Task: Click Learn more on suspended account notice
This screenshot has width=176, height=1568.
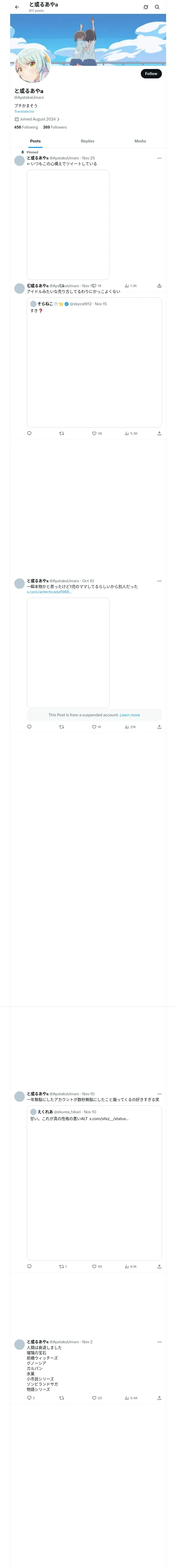Action: pyautogui.click(x=129, y=715)
